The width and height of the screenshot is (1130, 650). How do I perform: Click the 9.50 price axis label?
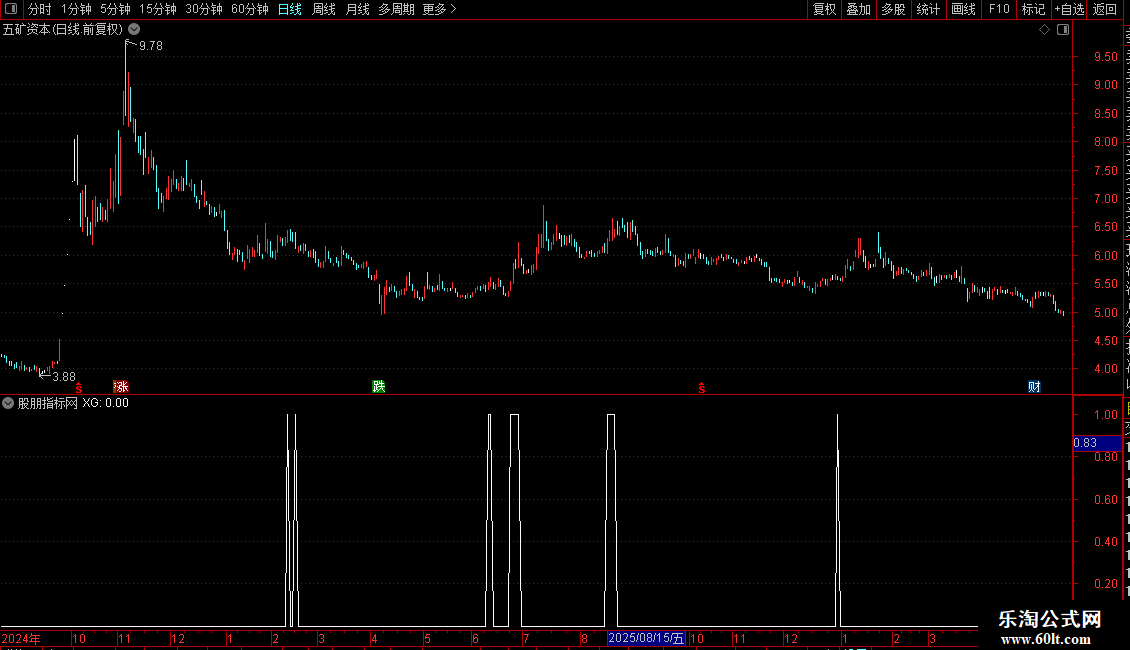[x=1105, y=57]
